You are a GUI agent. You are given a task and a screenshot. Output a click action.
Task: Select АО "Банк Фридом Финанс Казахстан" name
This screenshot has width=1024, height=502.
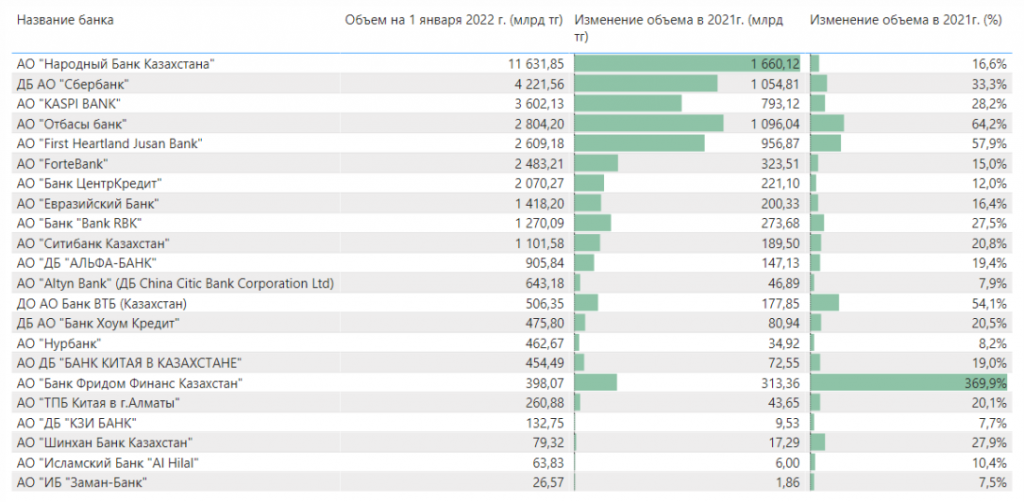click(130, 383)
